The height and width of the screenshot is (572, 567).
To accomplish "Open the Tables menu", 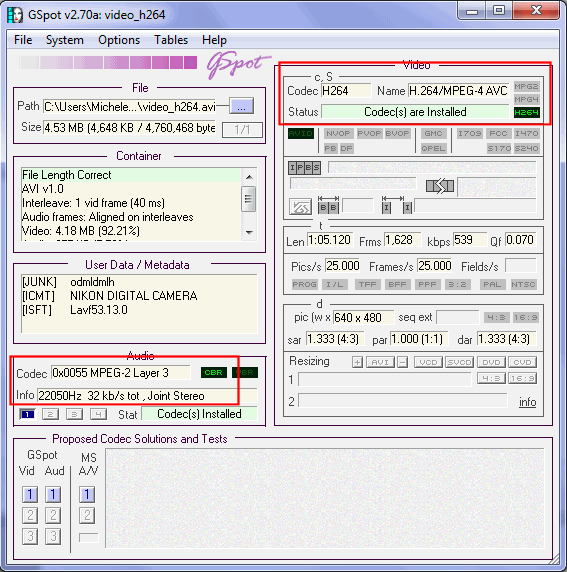I will coord(171,40).
